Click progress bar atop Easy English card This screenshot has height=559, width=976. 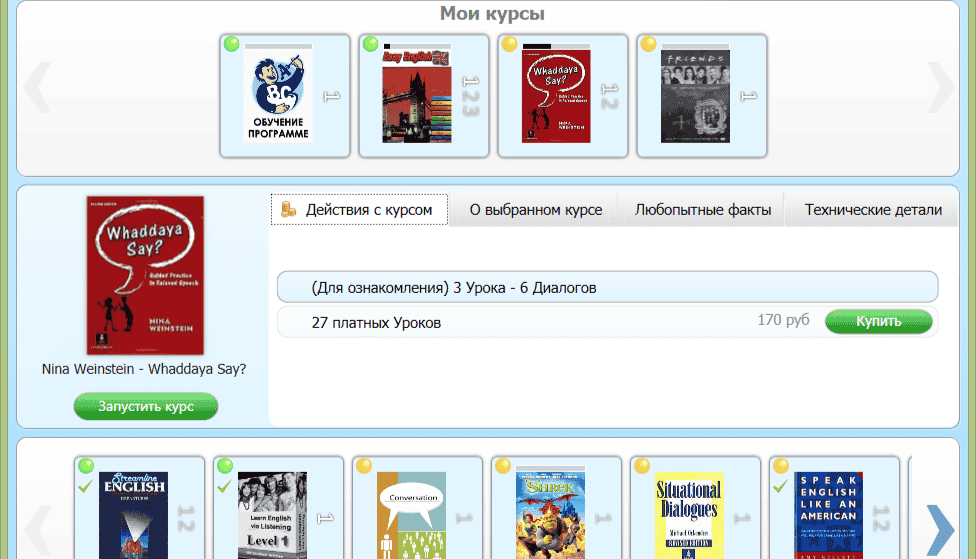[418, 46]
